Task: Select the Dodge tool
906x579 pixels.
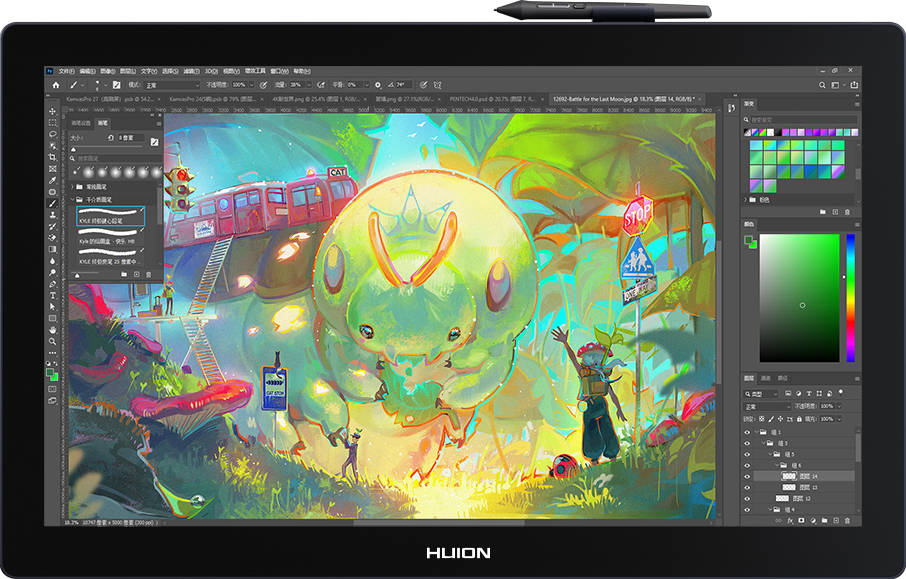Action: point(53,272)
